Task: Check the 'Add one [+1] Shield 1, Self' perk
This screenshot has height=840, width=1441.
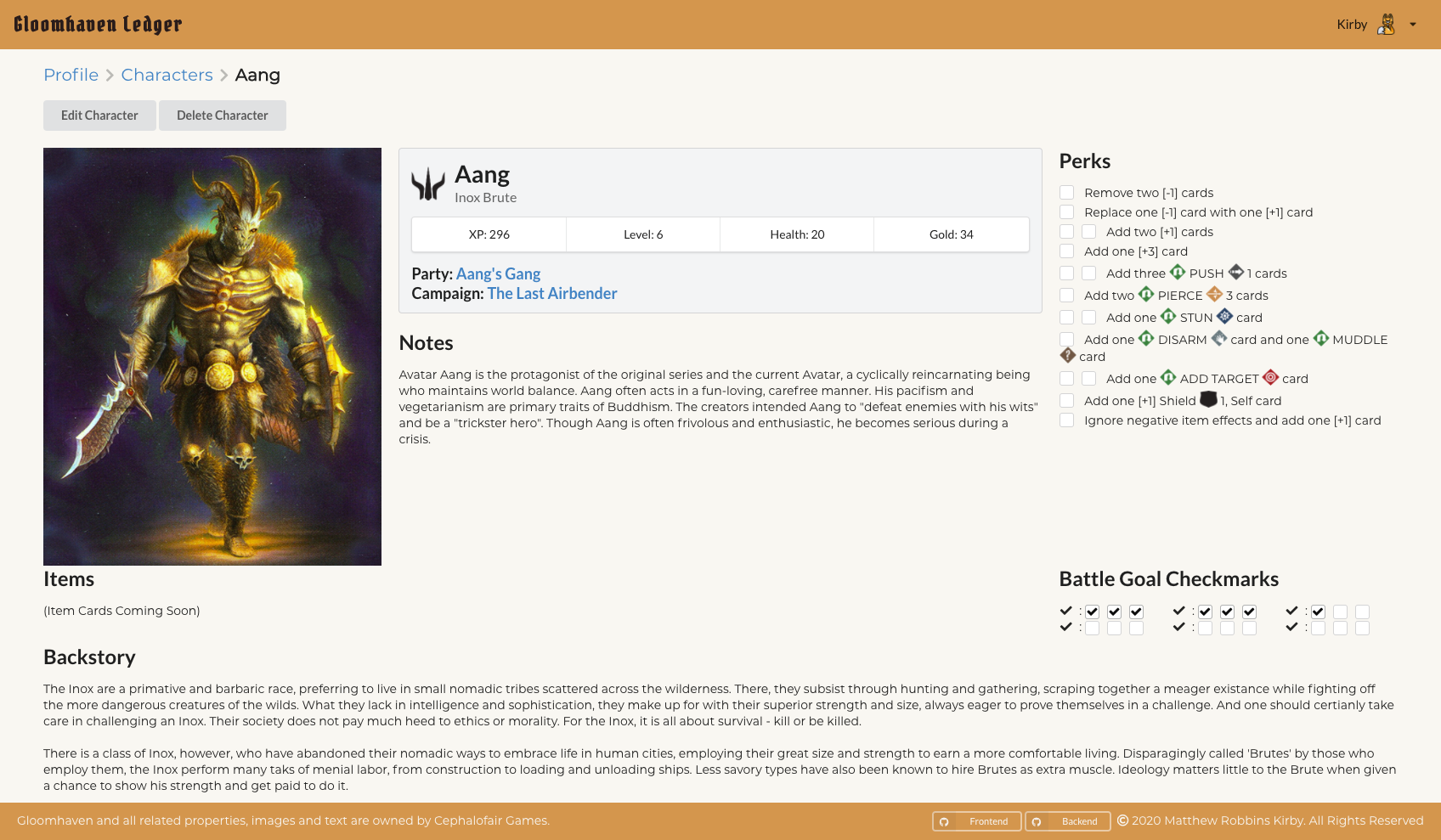Action: [x=1067, y=400]
